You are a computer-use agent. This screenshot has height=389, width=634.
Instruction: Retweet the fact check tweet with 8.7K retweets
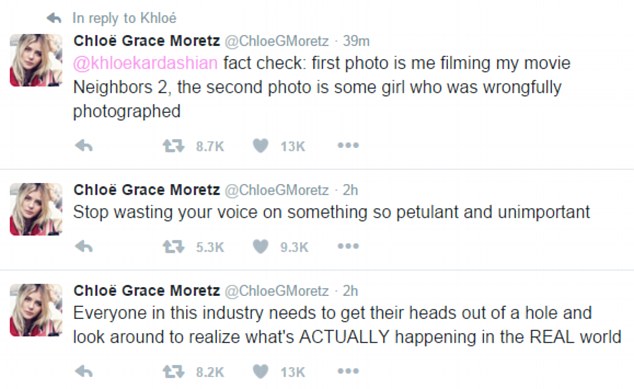click(173, 146)
